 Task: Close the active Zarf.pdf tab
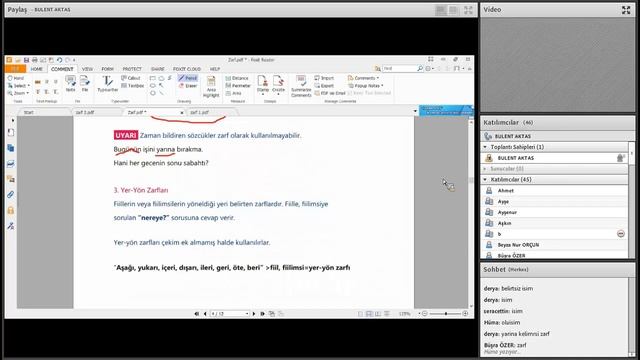[182, 112]
